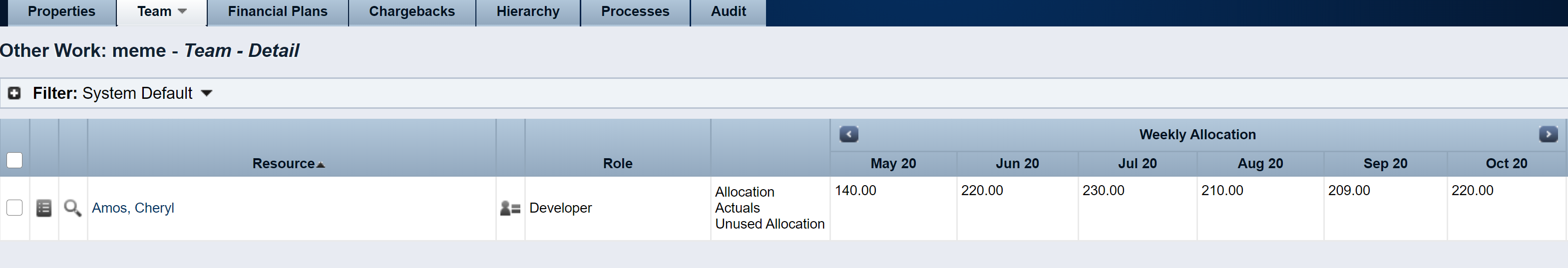Image resolution: width=1568 pixels, height=268 pixels.
Task: Expand the filter panel with plus icon
Action: 14,93
